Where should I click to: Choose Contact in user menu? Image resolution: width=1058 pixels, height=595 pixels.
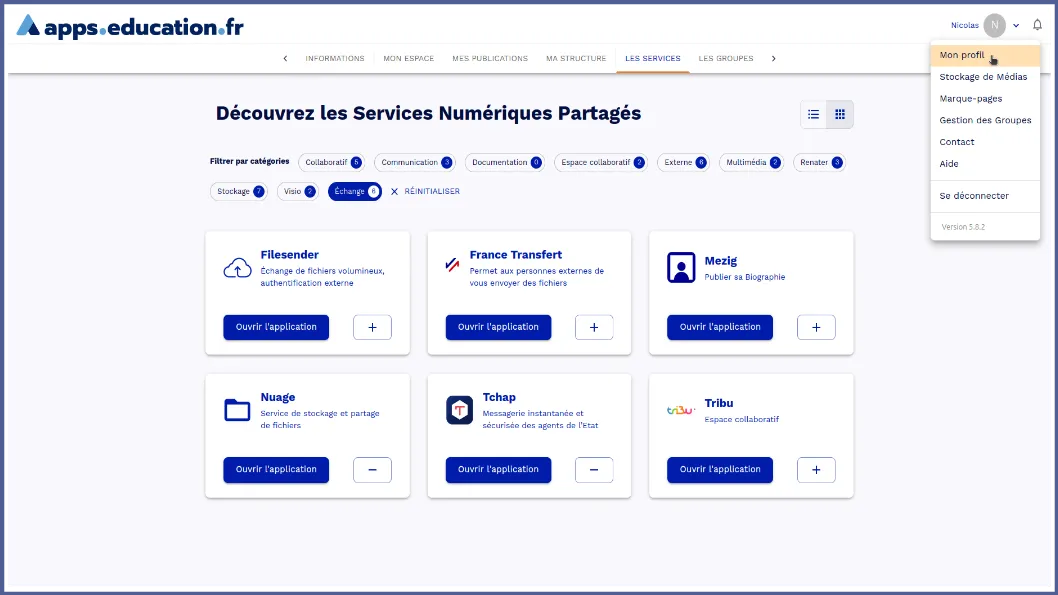pyautogui.click(x=985, y=142)
